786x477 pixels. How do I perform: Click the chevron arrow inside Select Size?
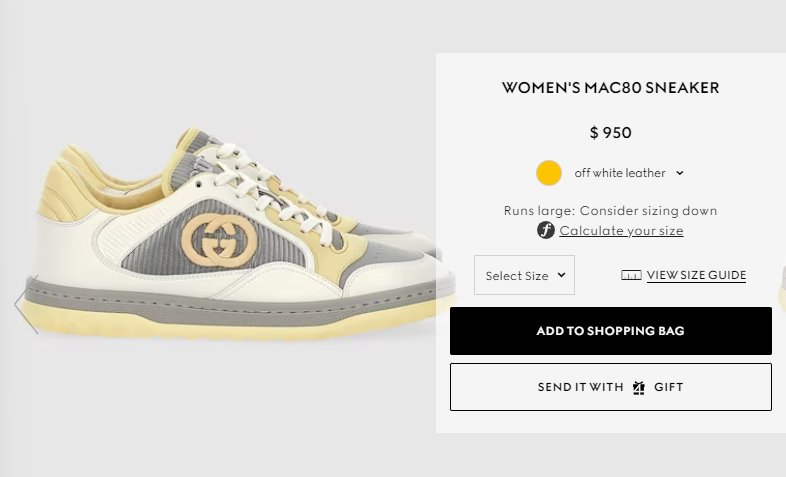pos(561,275)
